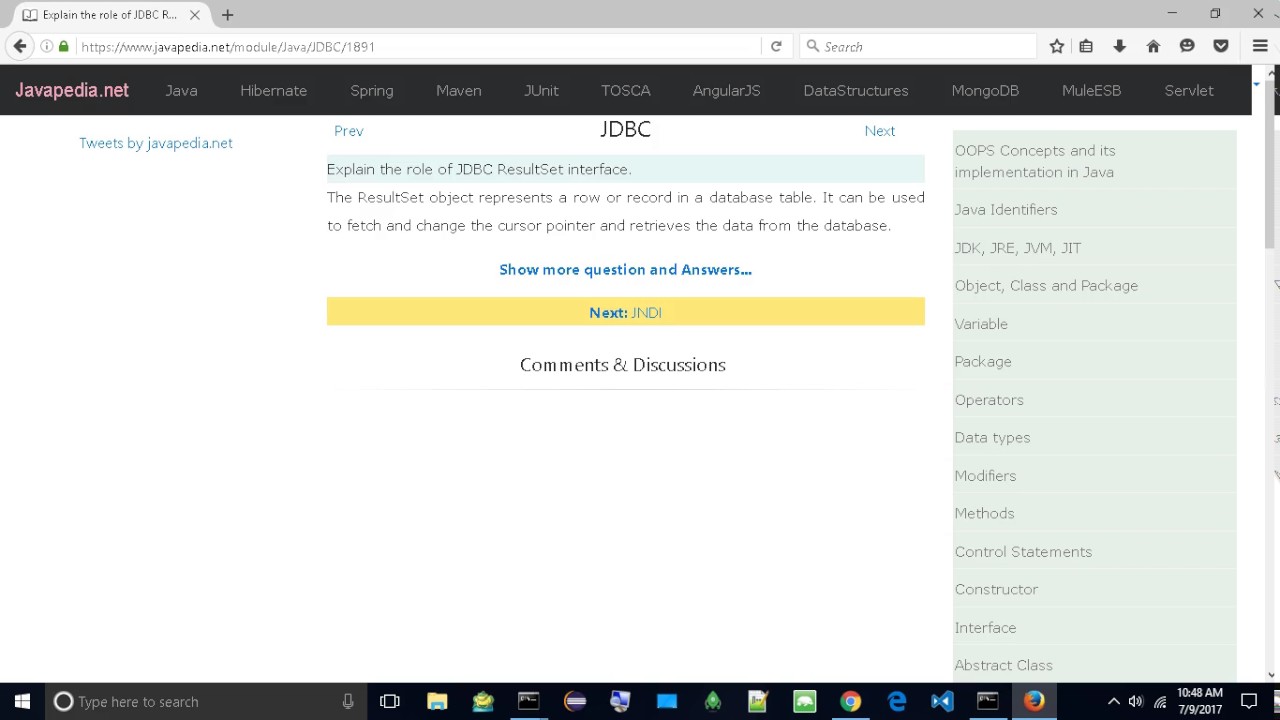Open JDK, JRE, JVM, JIT sidebar topic
Viewport: 1280px width, 720px height.
coord(1018,248)
